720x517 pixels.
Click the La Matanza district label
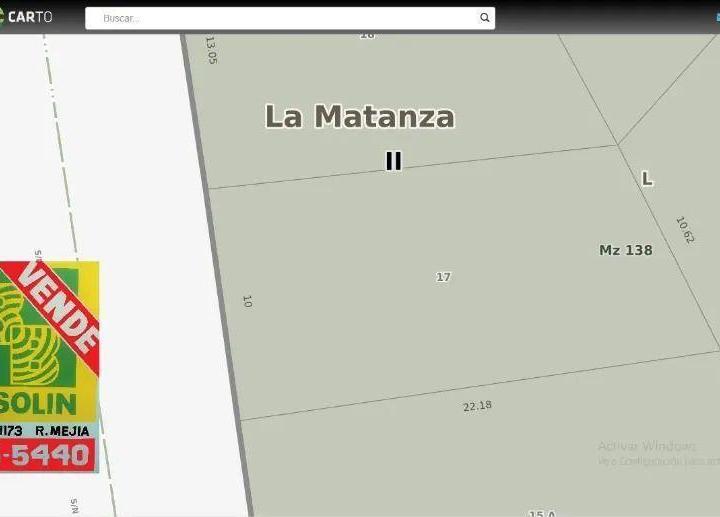360,116
